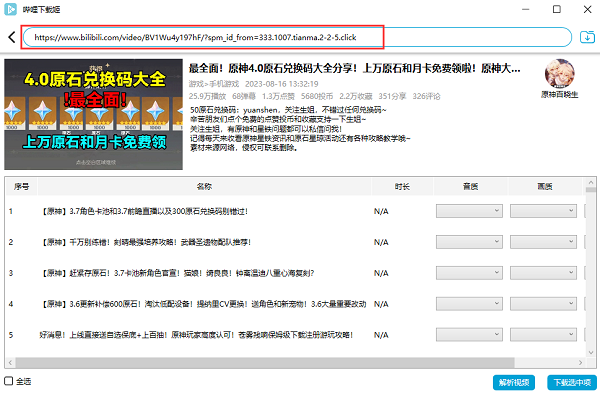
Task: Click the video title 最全面！原神4.0原石兑换码大全分享
Action: pos(354,68)
